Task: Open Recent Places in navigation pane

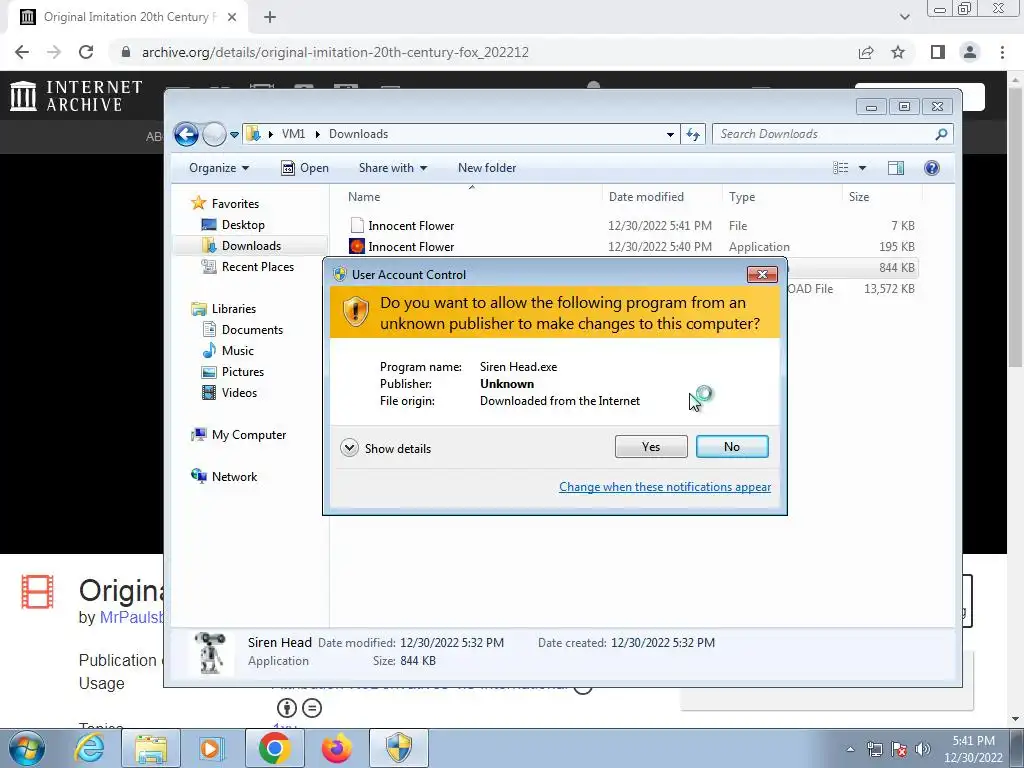Action: click(248, 266)
